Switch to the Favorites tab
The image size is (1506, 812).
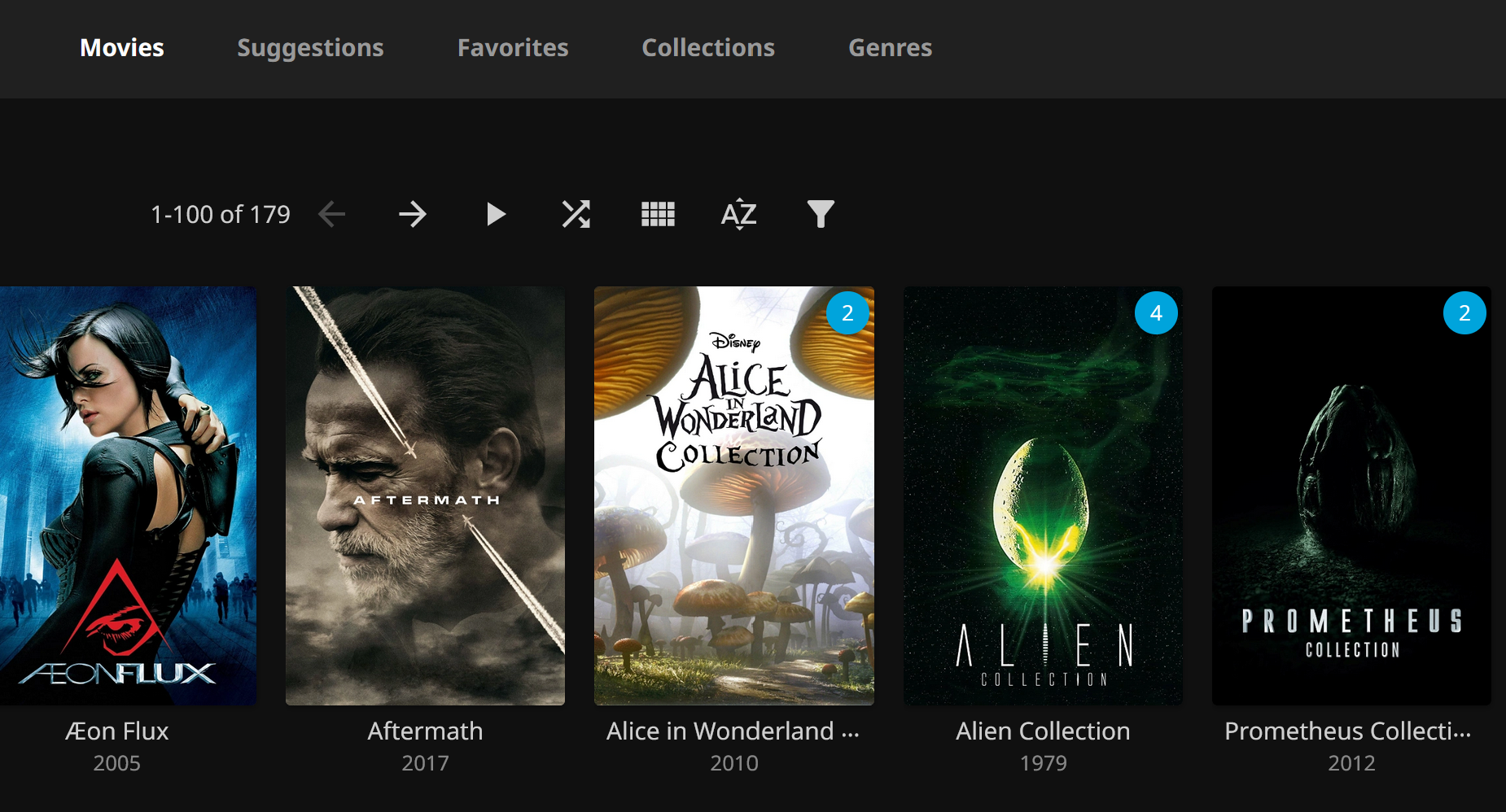tap(513, 48)
